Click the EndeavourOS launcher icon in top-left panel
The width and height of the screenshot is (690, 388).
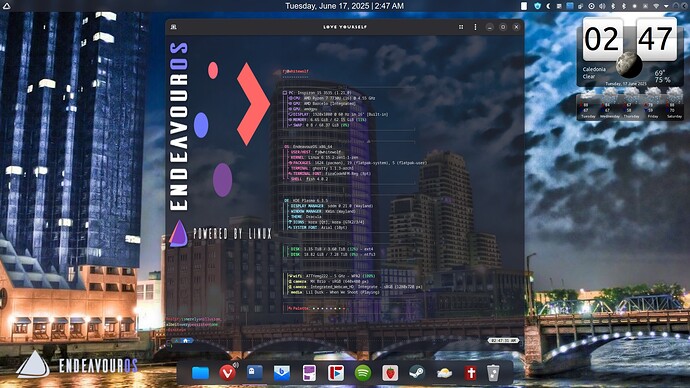coord(6,6)
